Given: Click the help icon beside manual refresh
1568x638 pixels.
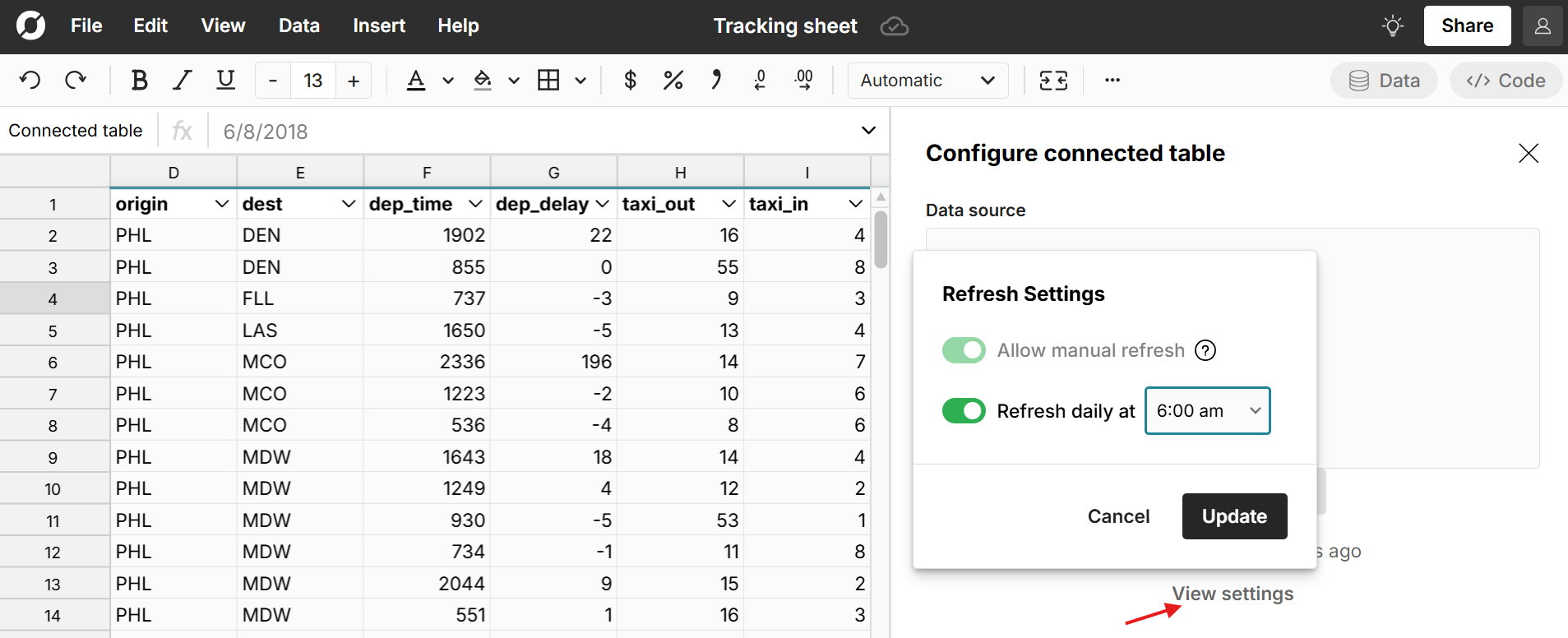Looking at the screenshot, I should pos(1205,351).
